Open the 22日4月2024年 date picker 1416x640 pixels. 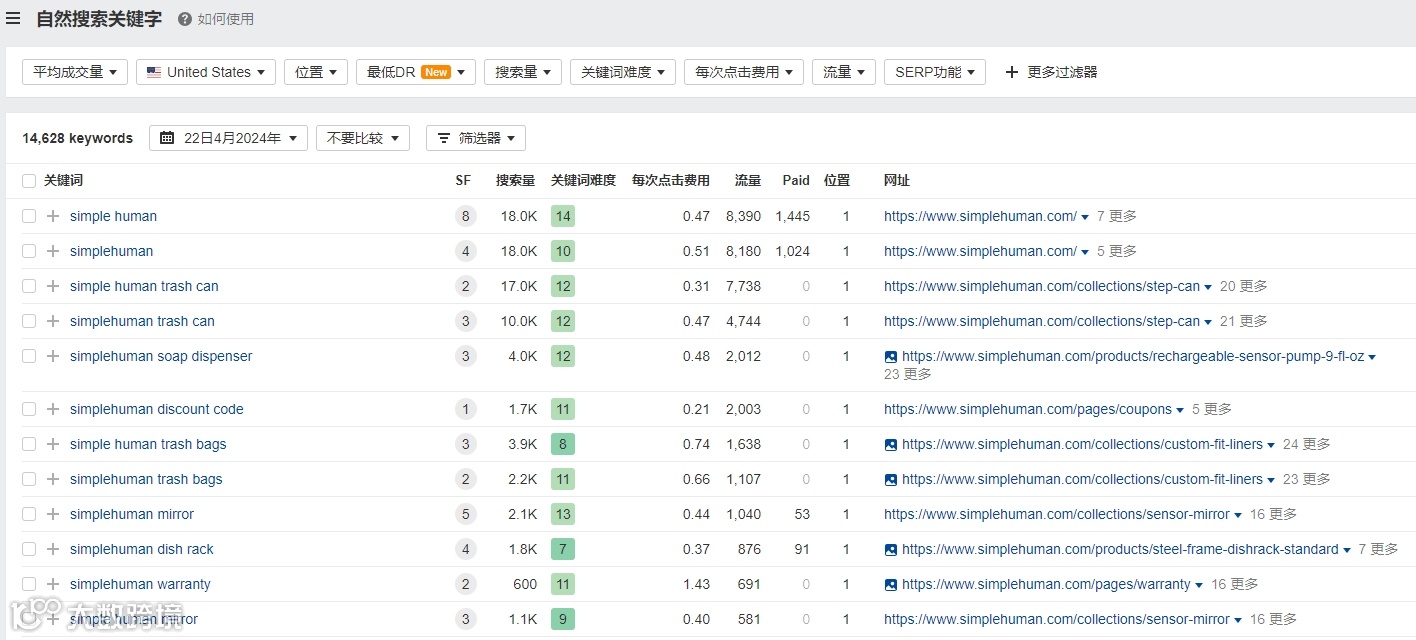pyautogui.click(x=228, y=138)
